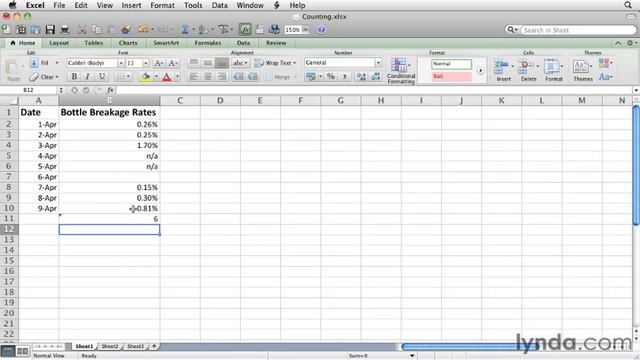Open the Fill dropdown in Edit group

57,63
